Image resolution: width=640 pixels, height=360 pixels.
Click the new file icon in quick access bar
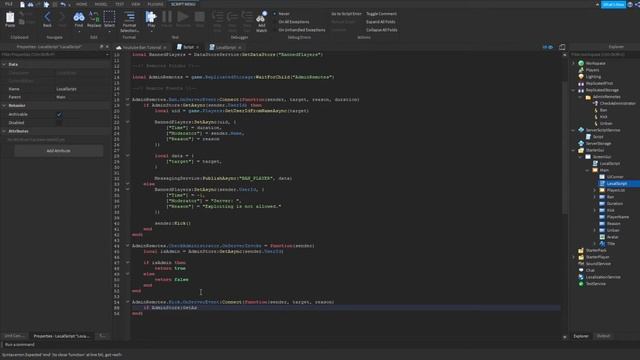[22, 4]
